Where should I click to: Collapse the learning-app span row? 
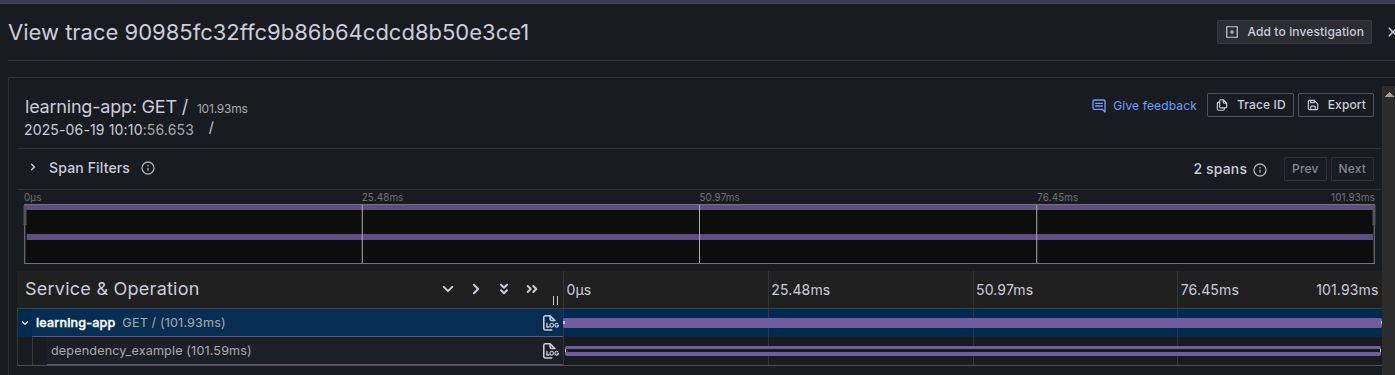coord(25,323)
